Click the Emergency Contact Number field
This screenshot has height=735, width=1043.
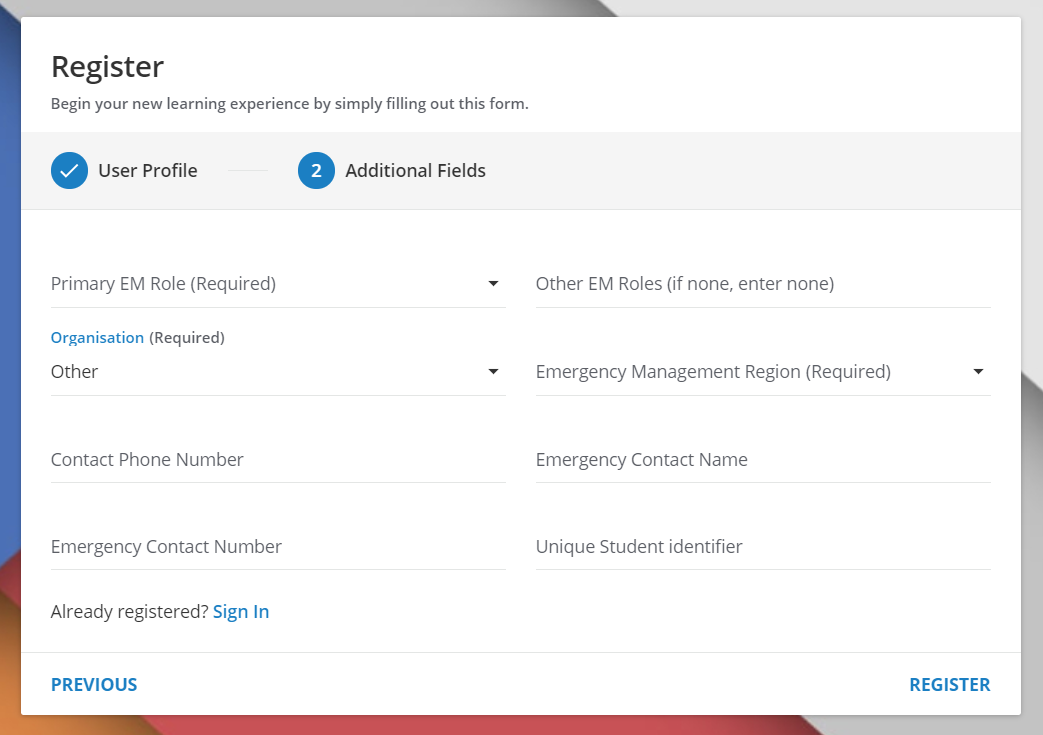click(x=277, y=547)
